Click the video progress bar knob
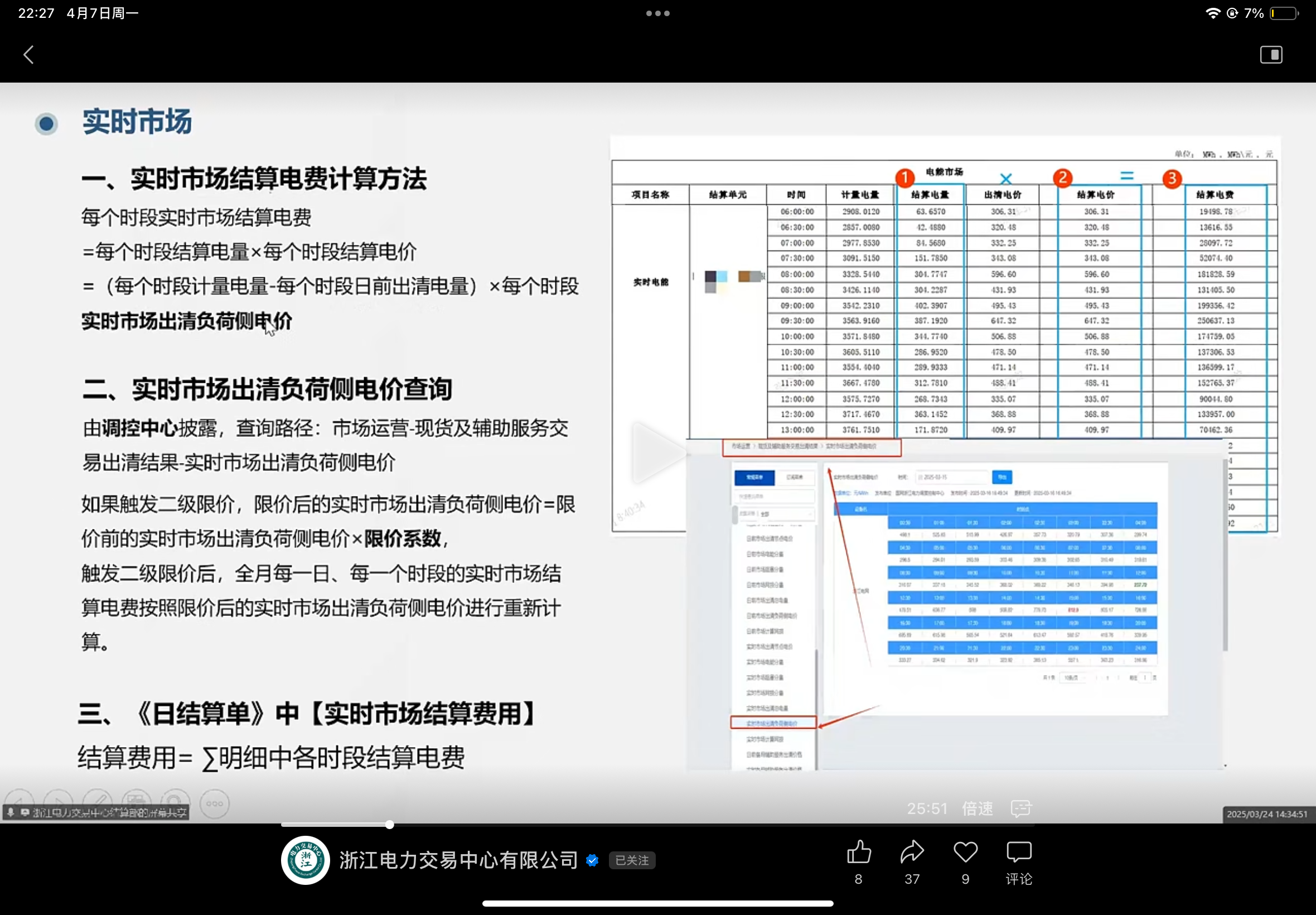 pos(390,825)
